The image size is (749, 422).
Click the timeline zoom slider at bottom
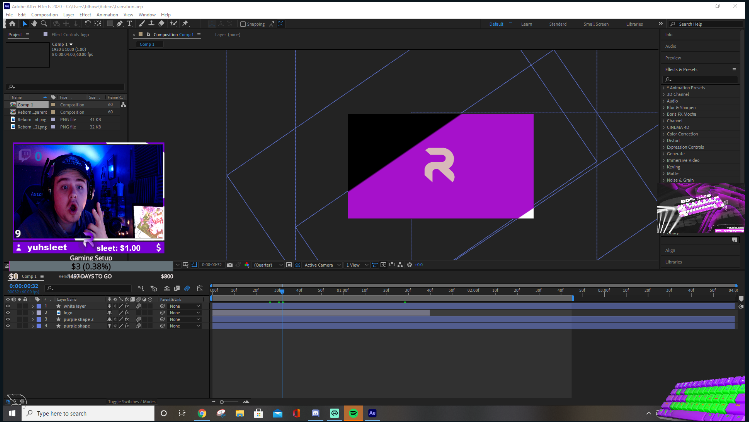tap(222, 402)
